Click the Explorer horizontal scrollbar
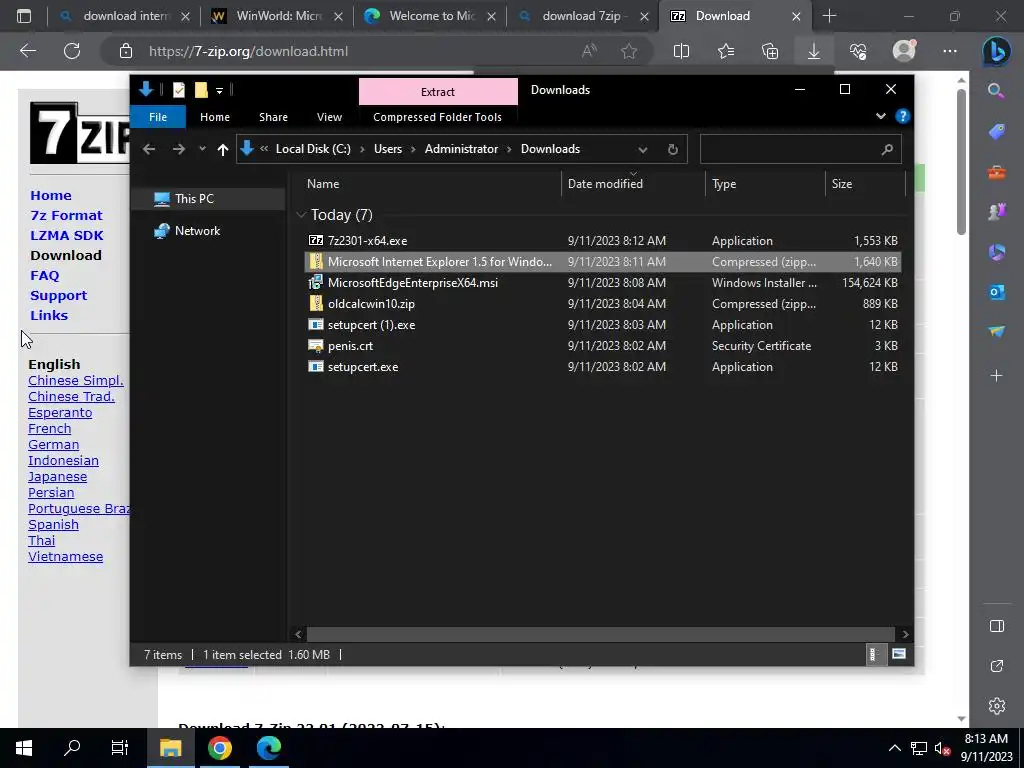The width and height of the screenshot is (1024, 768). (600, 634)
